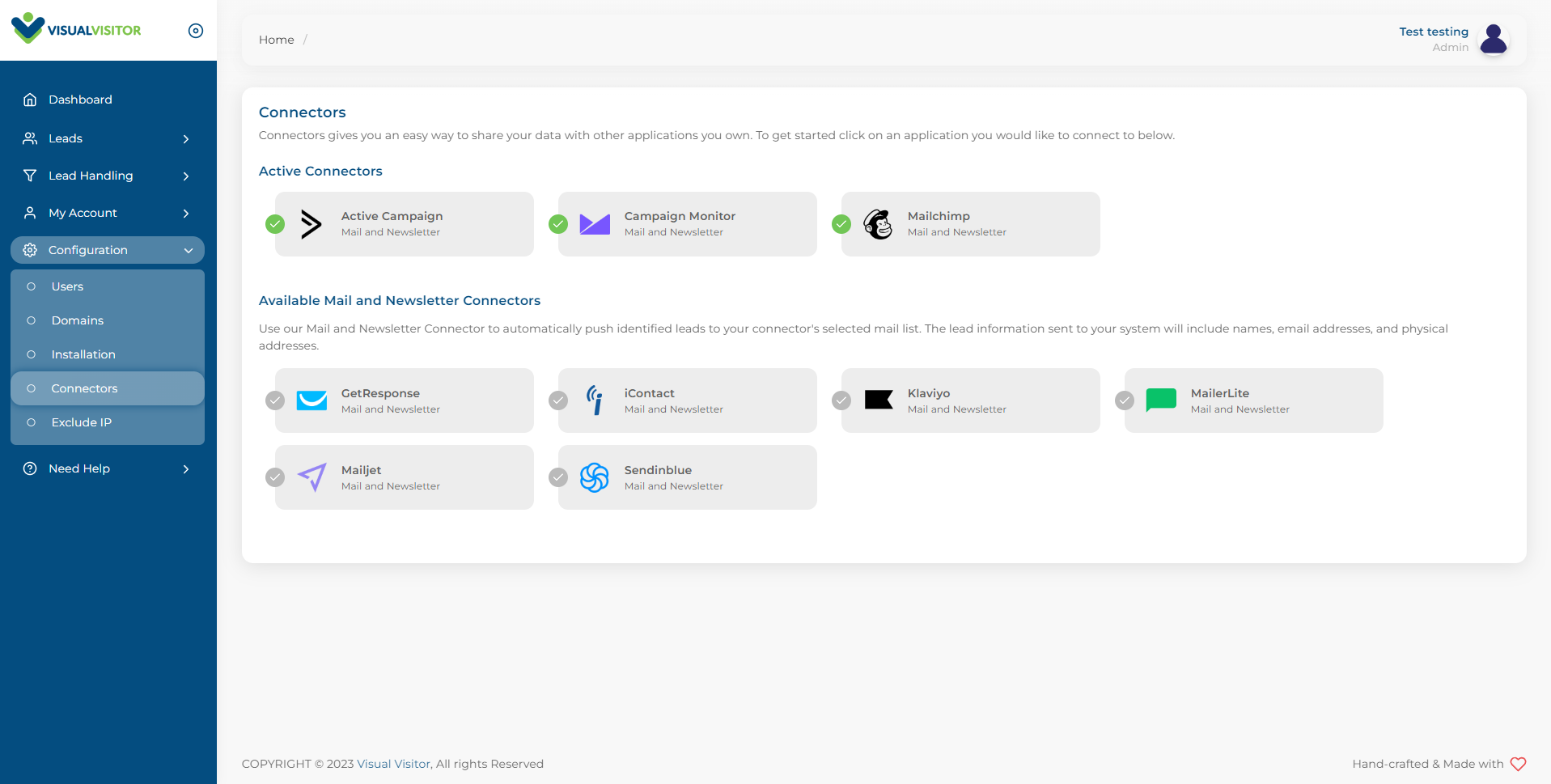The height and width of the screenshot is (784, 1551).
Task: Open the Mailchimp connector card
Action: [971, 224]
